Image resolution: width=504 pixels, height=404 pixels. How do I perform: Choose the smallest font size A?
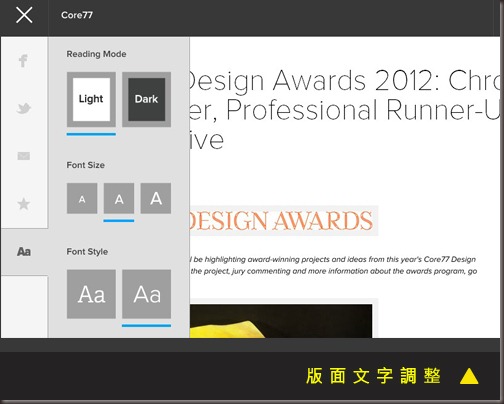(x=82, y=198)
